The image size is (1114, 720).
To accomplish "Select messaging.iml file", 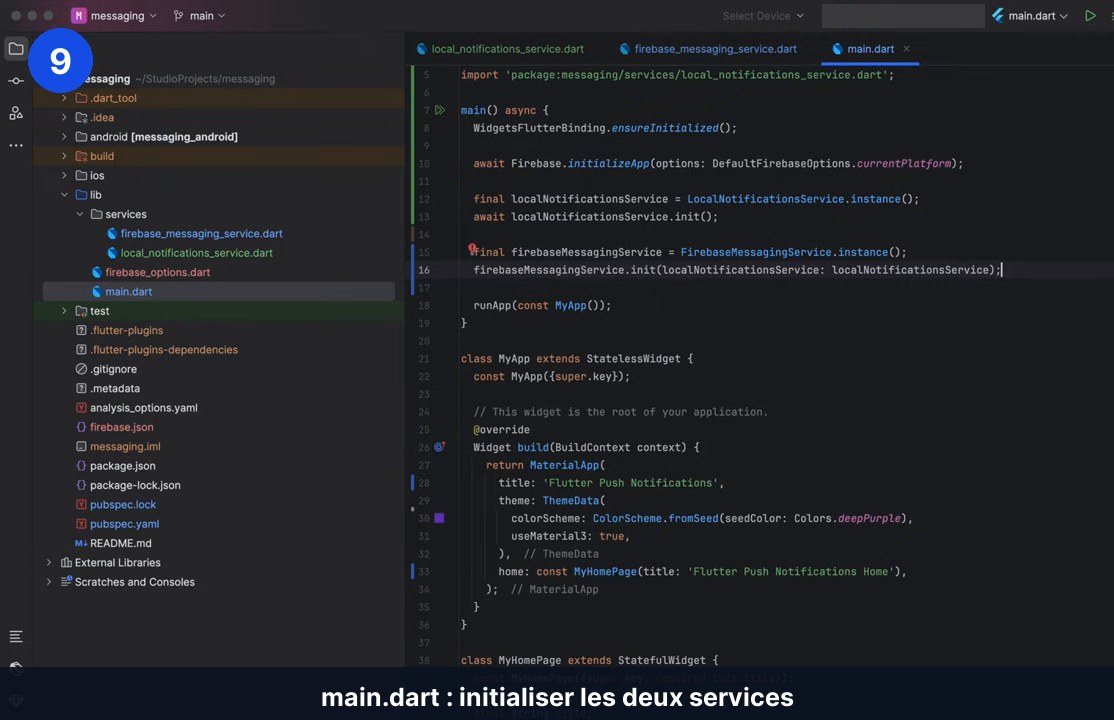I will pyautogui.click(x=125, y=446).
